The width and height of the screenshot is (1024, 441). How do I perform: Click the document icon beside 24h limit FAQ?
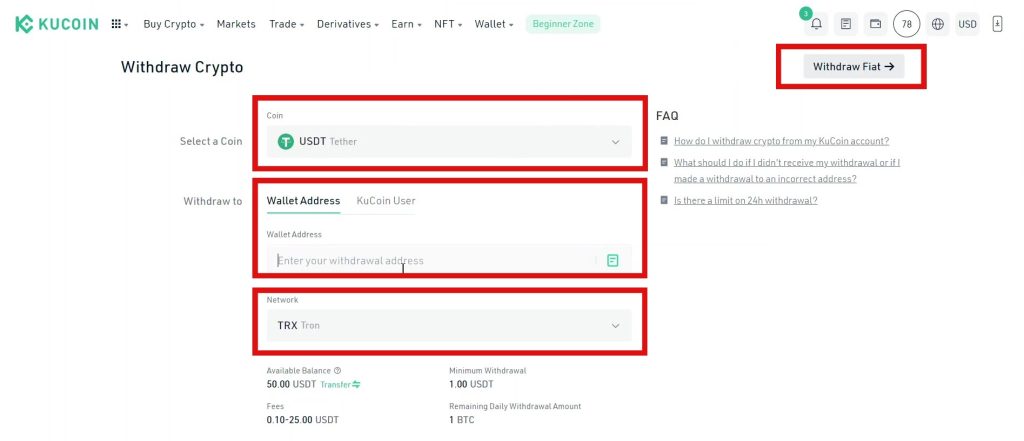664,200
